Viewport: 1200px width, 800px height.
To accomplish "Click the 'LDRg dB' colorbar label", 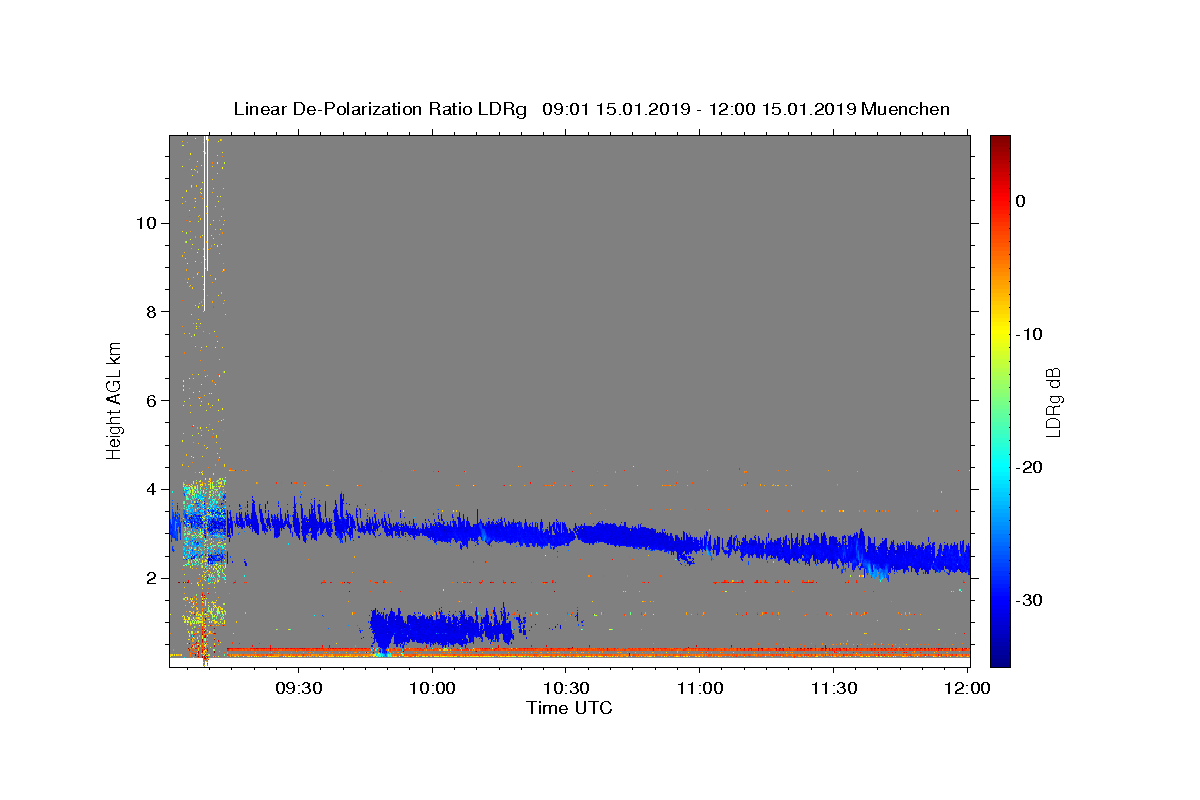I will [1052, 401].
